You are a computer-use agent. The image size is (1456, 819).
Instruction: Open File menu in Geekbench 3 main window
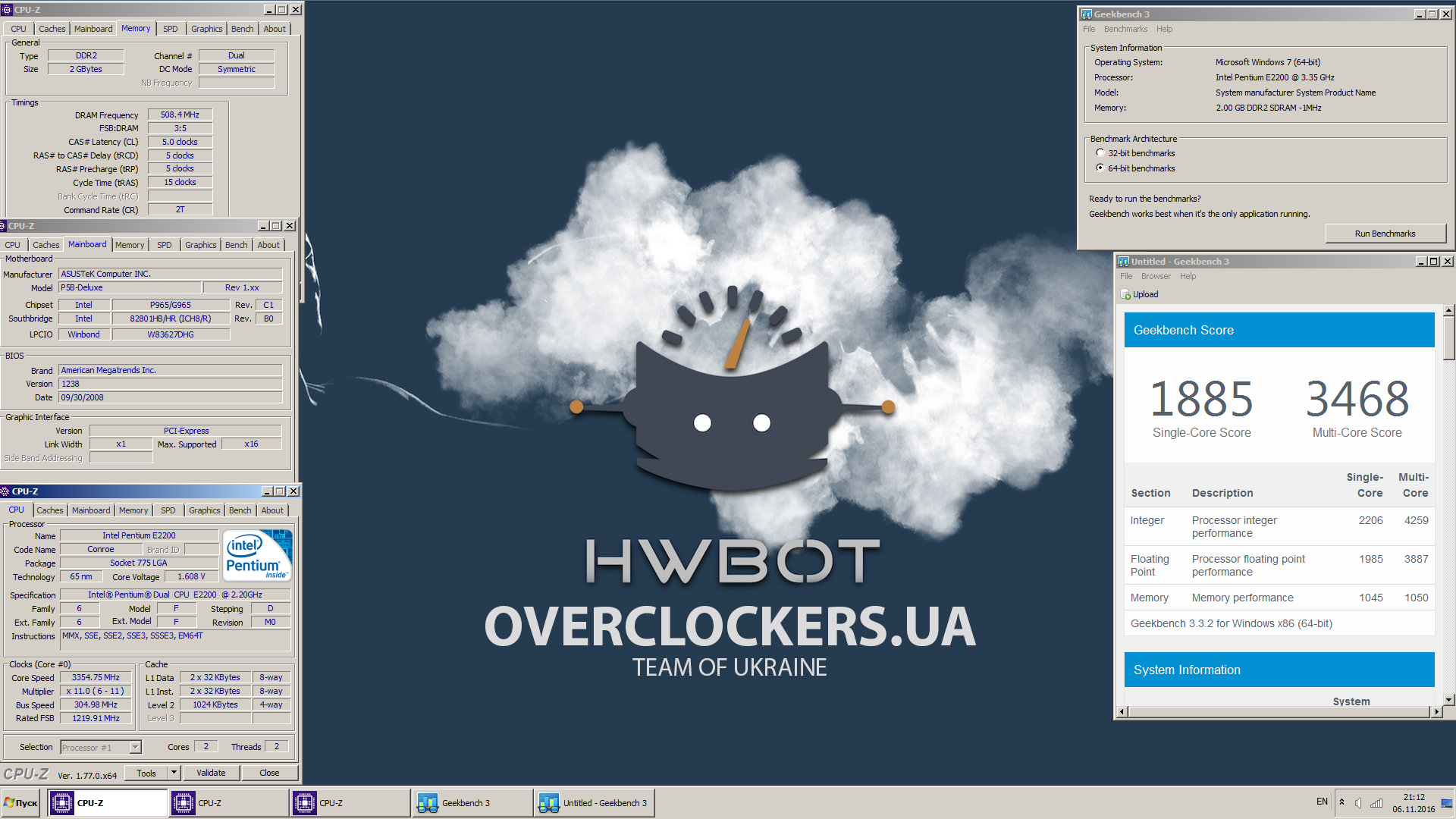click(x=1089, y=29)
